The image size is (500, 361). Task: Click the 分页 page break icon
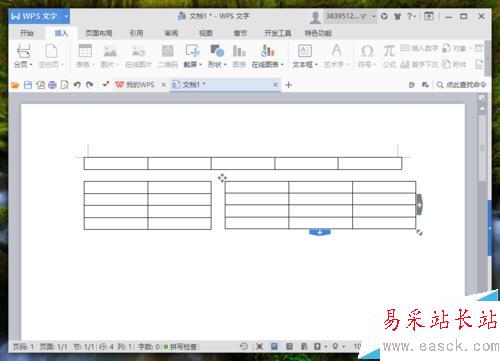(23, 51)
